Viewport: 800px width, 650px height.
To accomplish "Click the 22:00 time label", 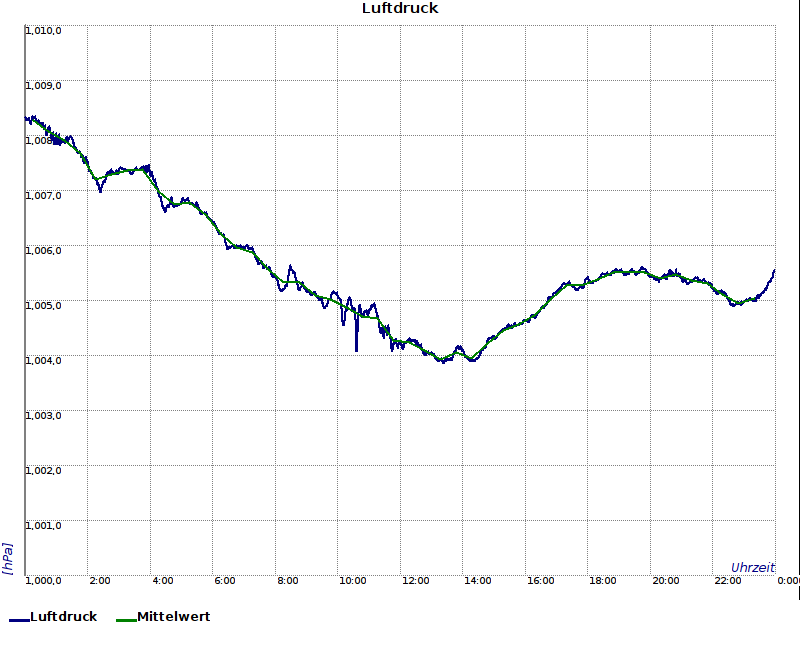I will [728, 581].
